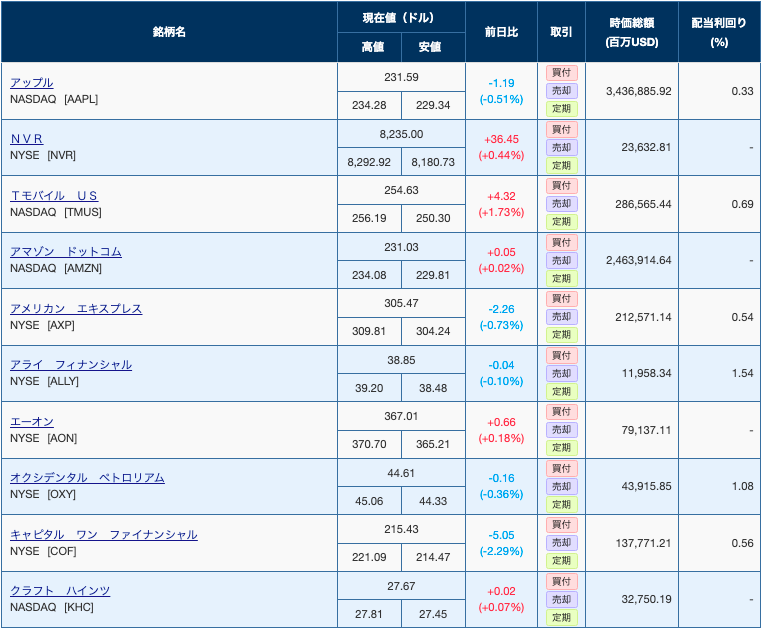Select change value +36.45 (+0.44%)
The height and width of the screenshot is (630, 761).
(x=501, y=147)
